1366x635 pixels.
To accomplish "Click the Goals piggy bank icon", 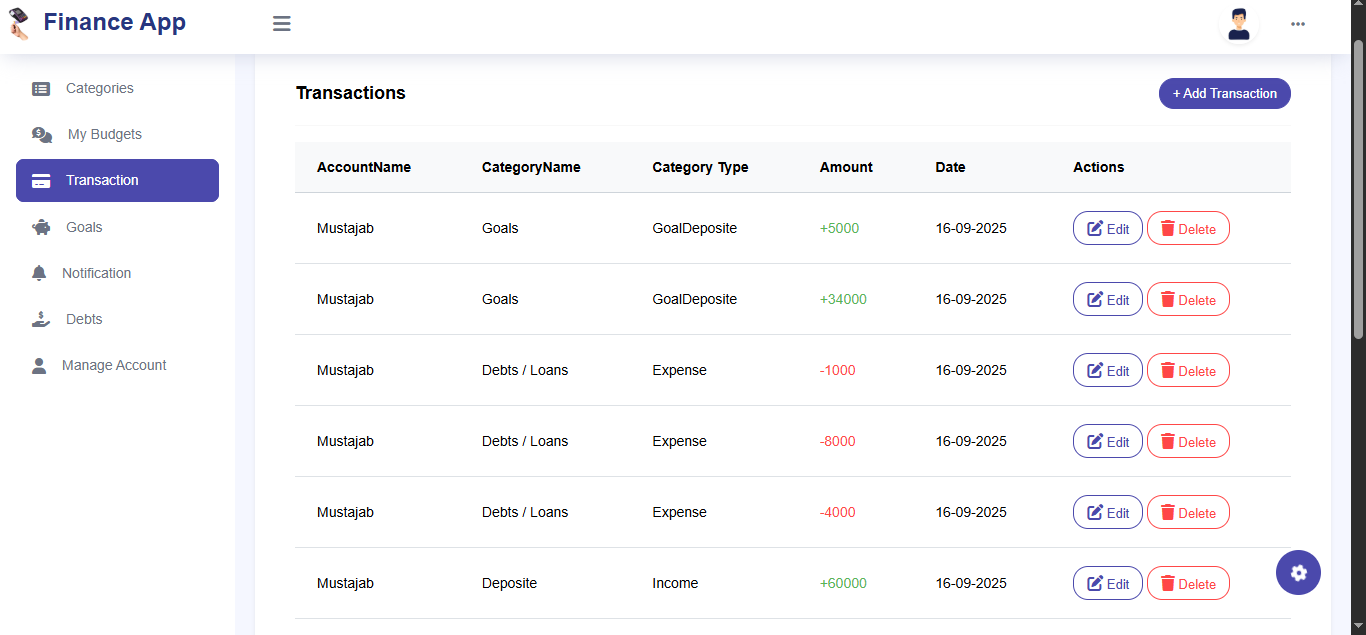I will pos(41,227).
